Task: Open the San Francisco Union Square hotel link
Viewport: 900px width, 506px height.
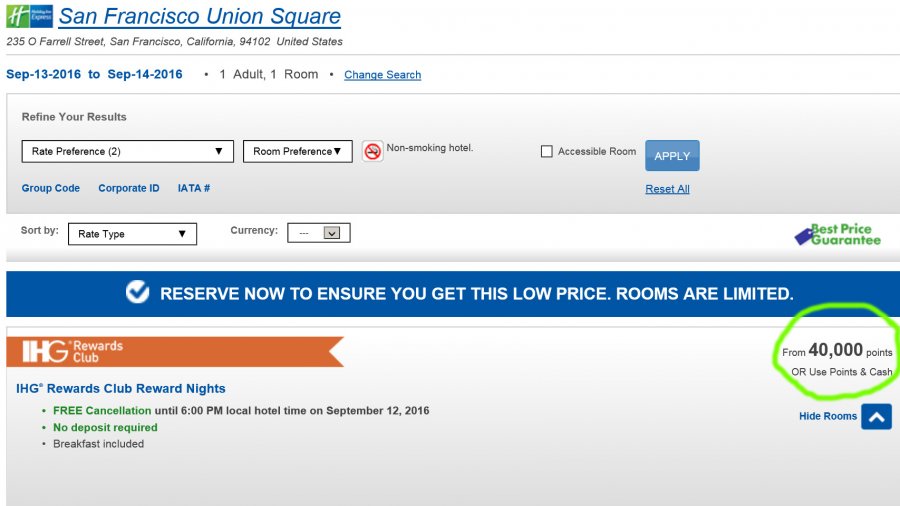Action: [200, 17]
